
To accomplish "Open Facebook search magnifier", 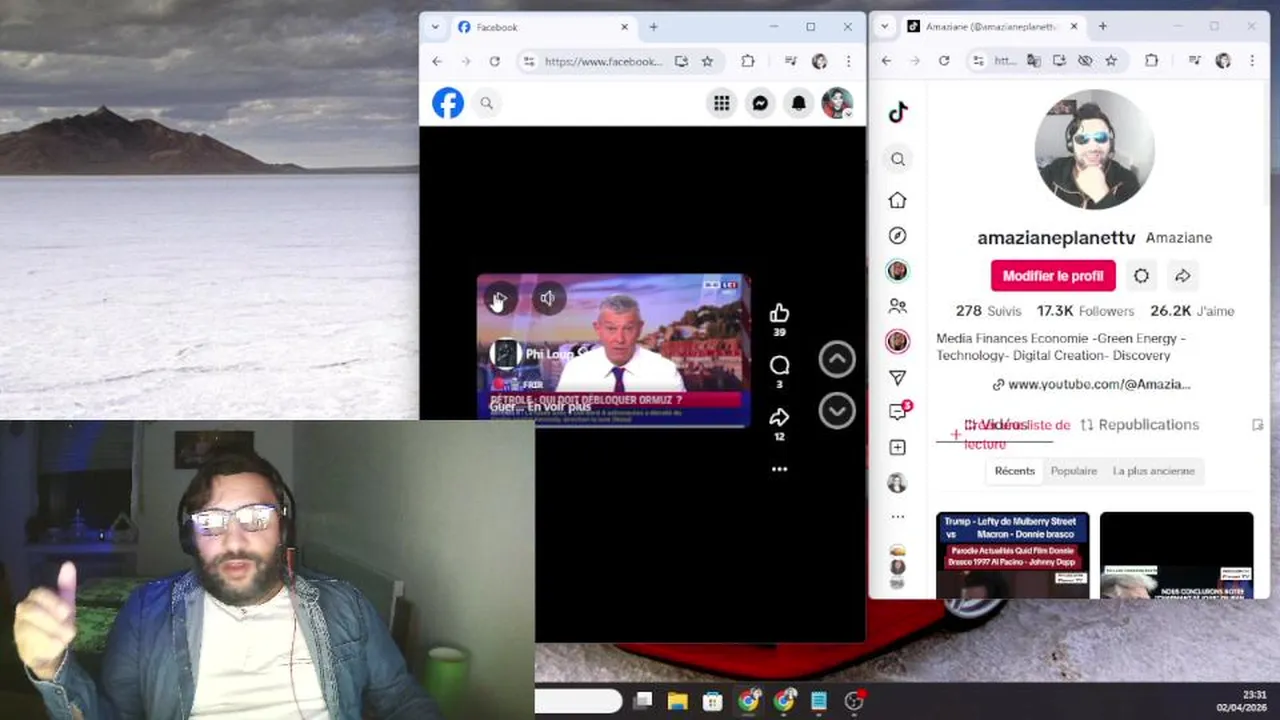I will [x=486, y=103].
